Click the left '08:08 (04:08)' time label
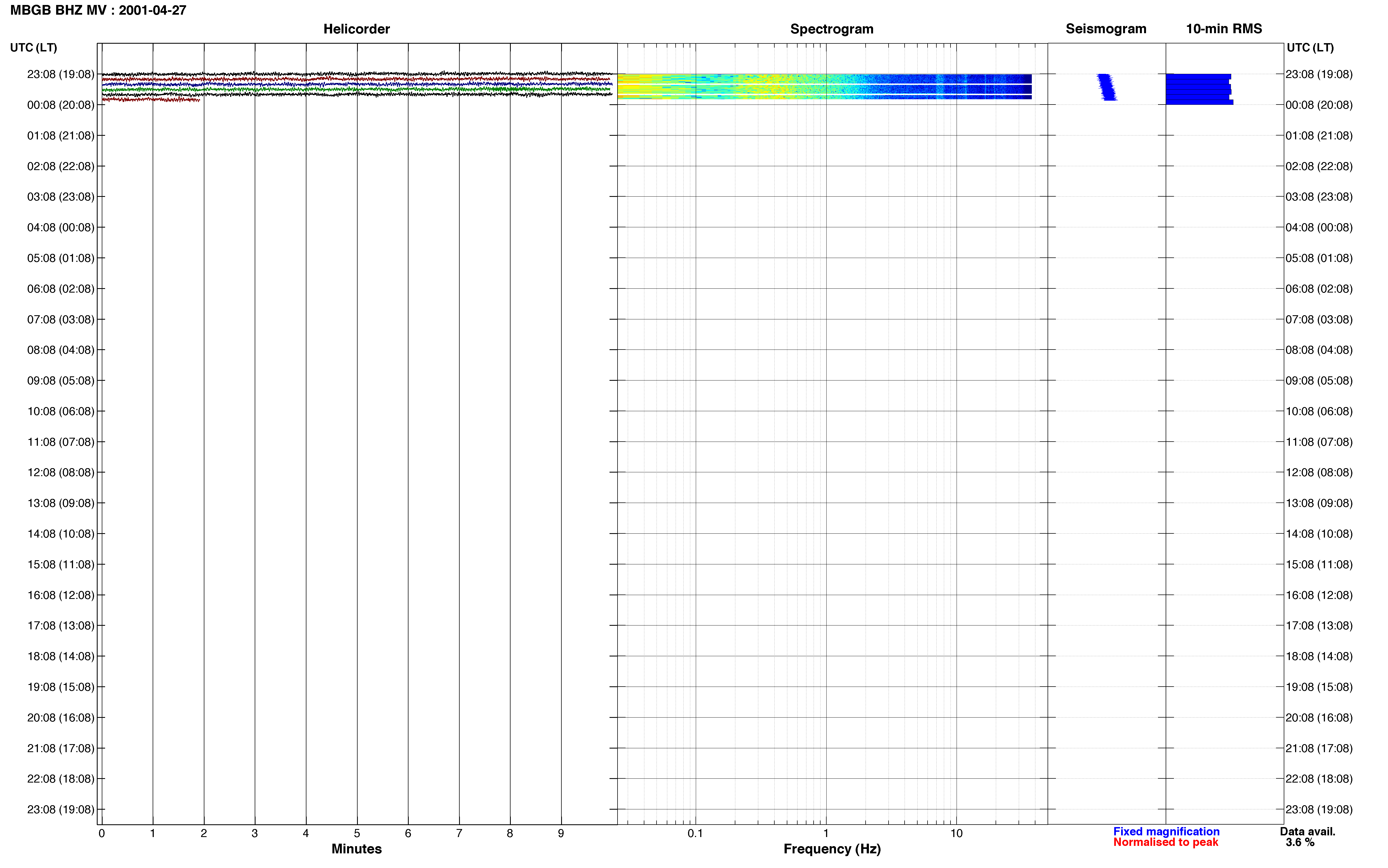1388x868 pixels. pyautogui.click(x=60, y=350)
